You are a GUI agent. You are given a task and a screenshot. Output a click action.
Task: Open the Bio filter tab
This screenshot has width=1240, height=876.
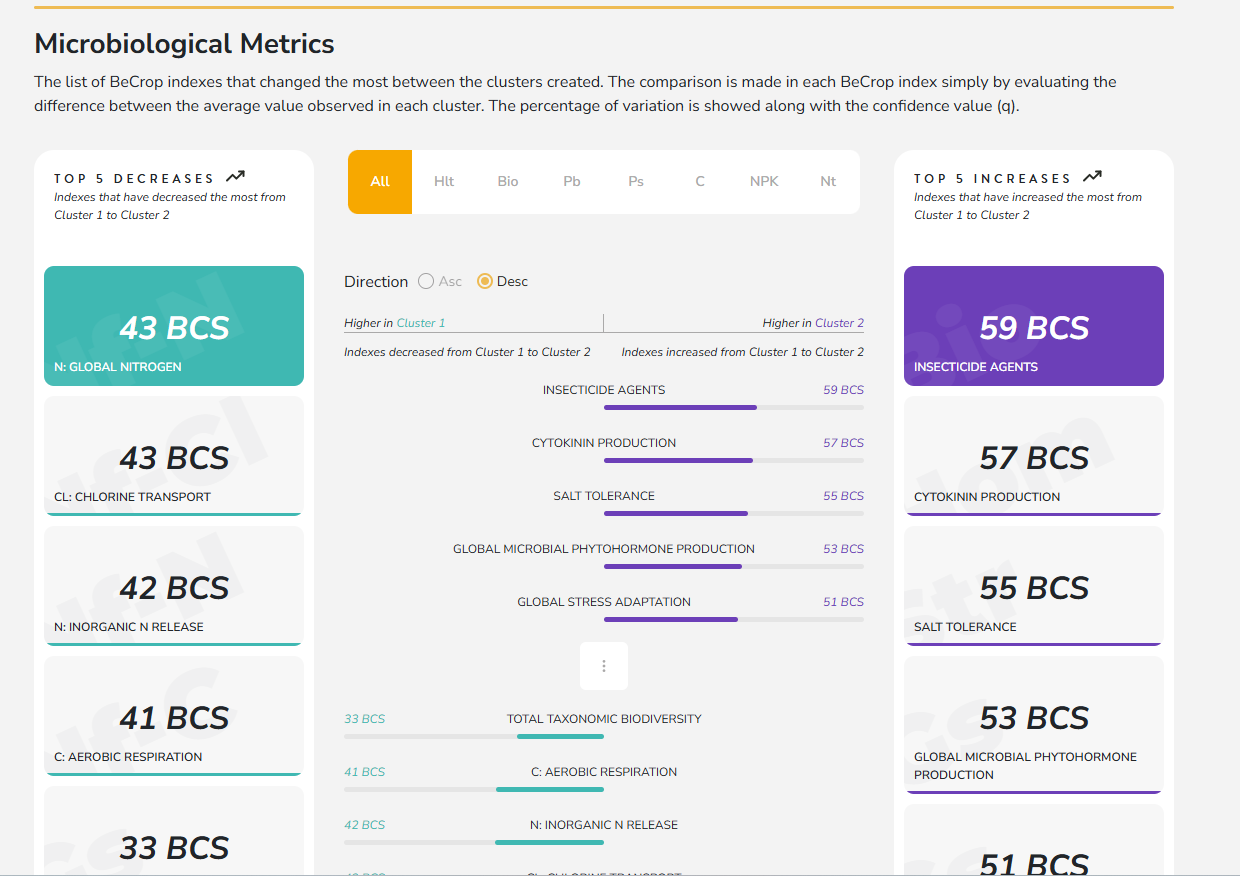pos(508,182)
